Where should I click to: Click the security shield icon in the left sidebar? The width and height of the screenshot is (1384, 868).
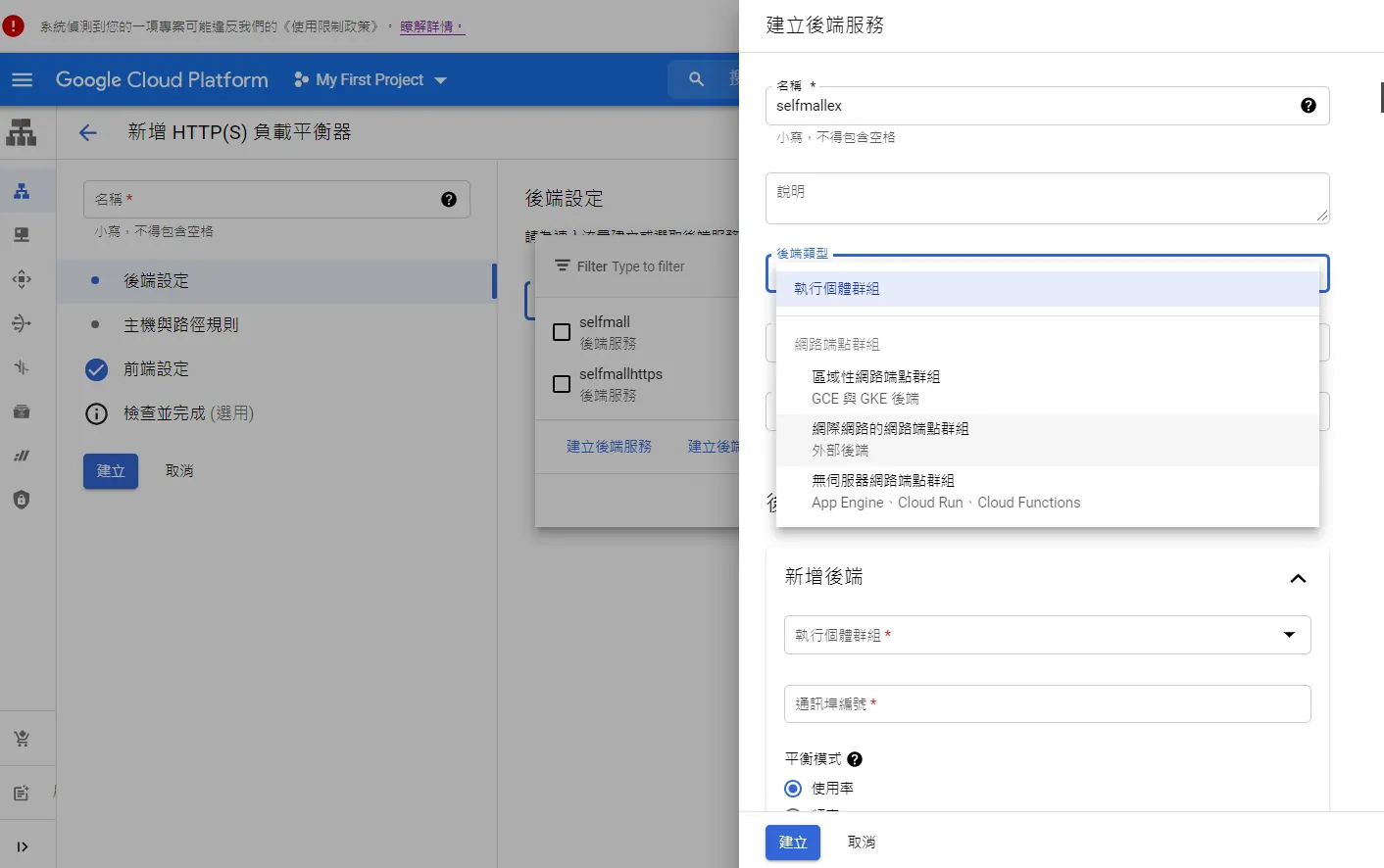point(22,500)
